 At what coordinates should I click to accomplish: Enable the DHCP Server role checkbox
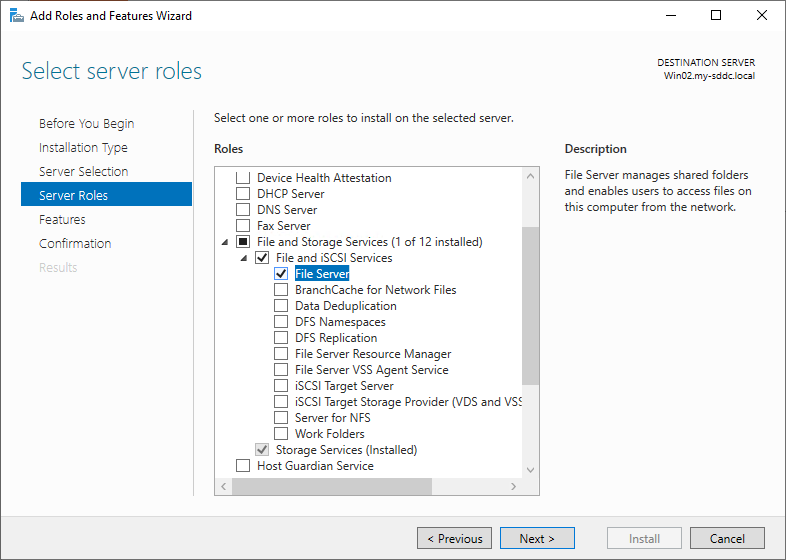click(x=242, y=194)
